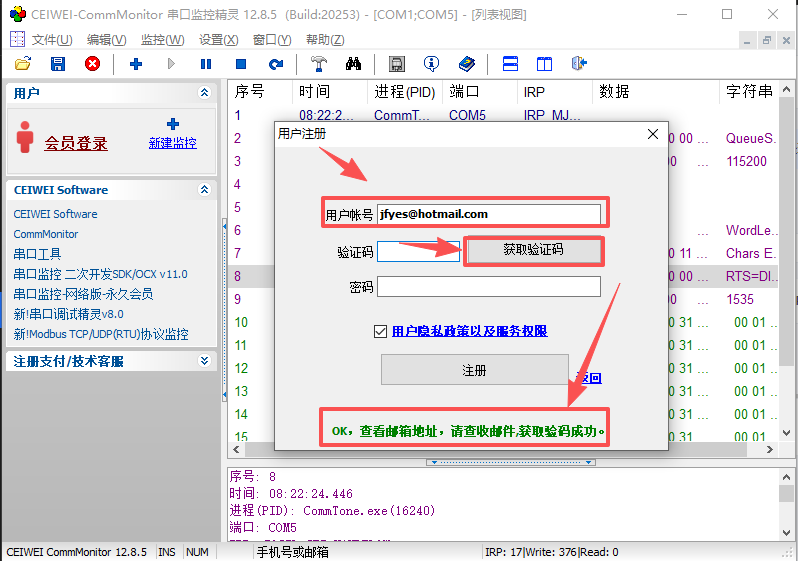Screen dimensions: 798x561
Task: Click the 密码 input field
Action: pos(488,287)
